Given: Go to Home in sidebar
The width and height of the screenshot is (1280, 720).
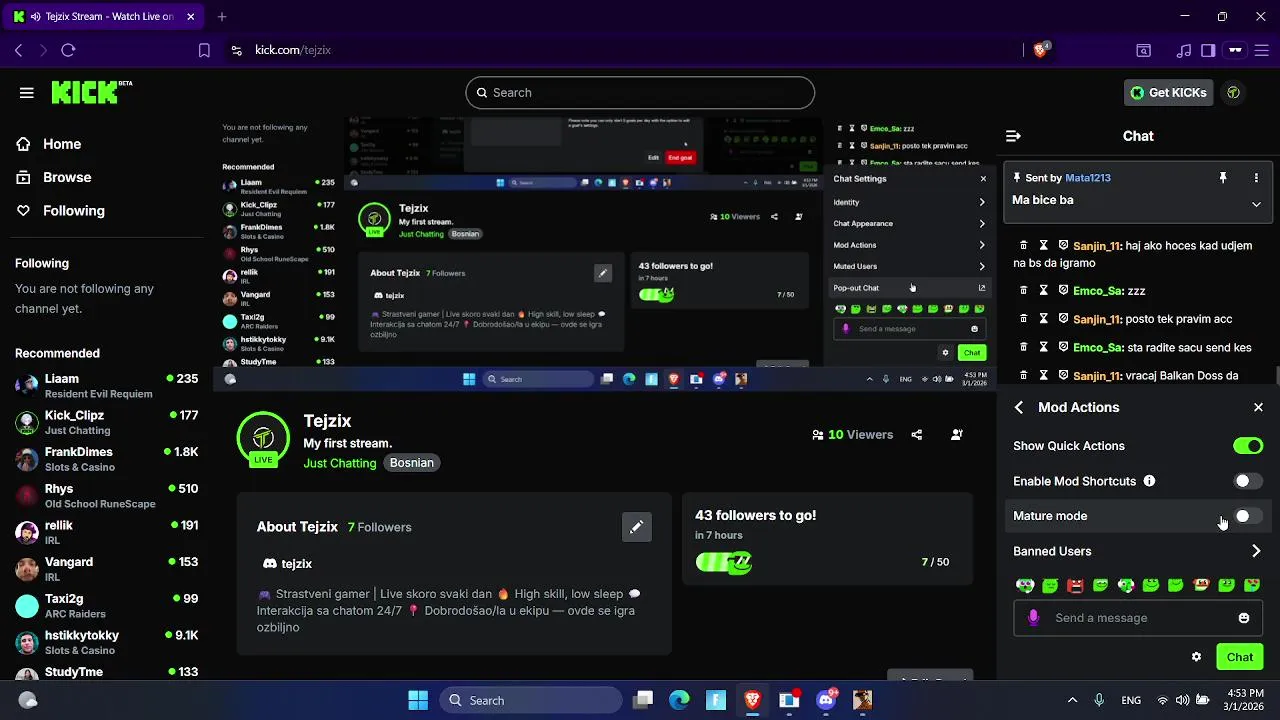Looking at the screenshot, I should point(49,144).
